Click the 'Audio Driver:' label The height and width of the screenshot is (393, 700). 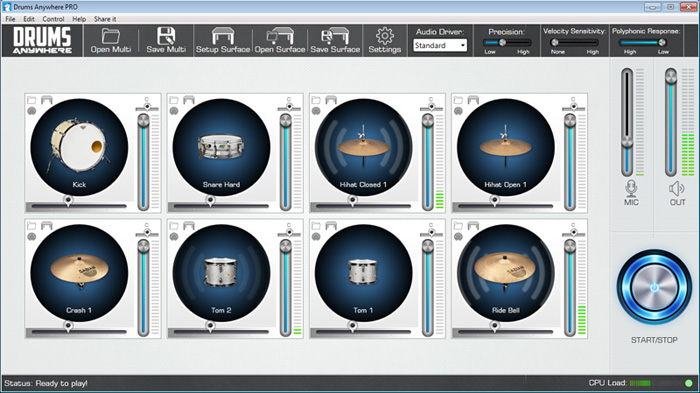tap(440, 32)
